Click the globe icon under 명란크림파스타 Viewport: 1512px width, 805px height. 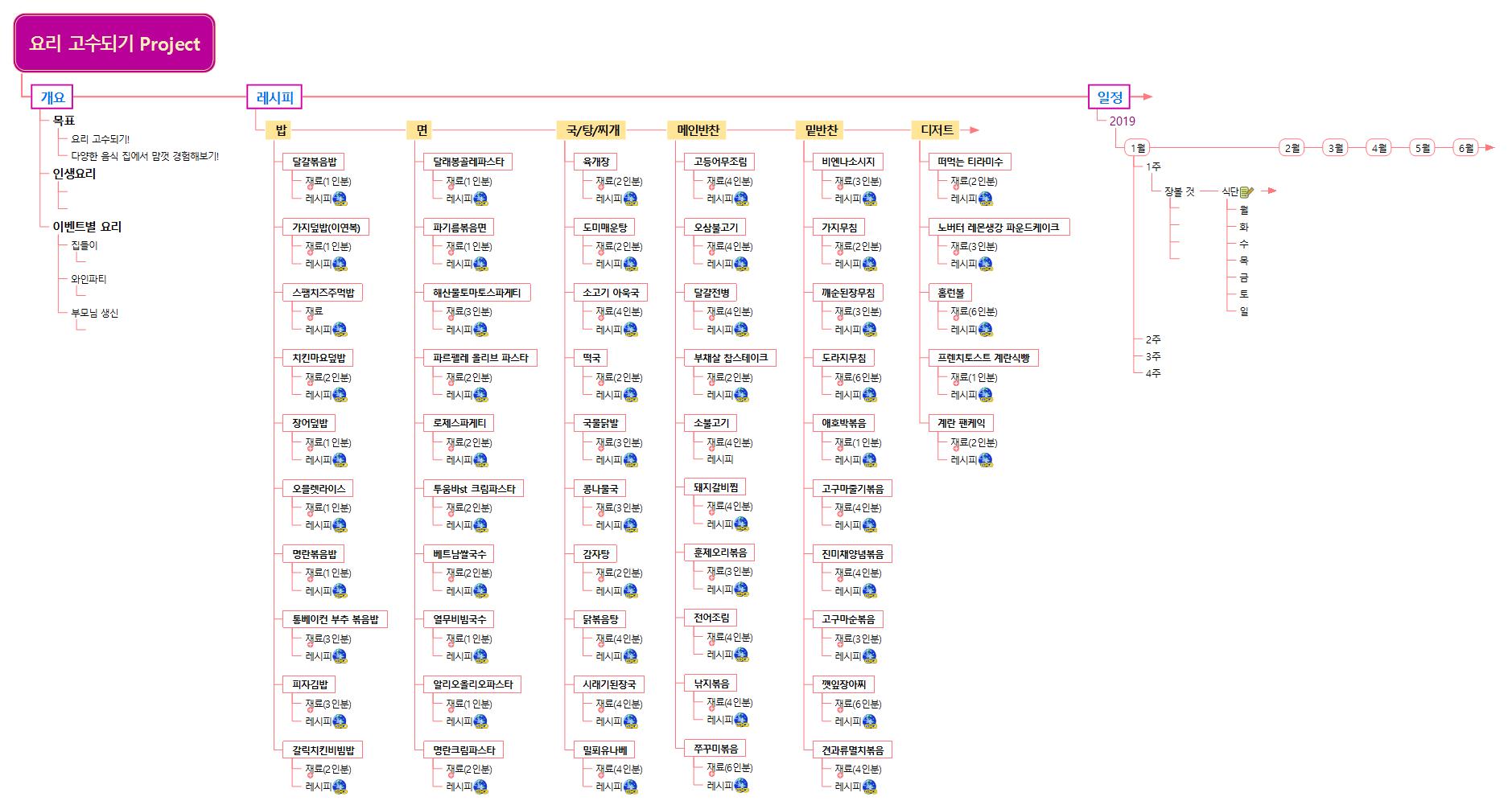click(x=480, y=787)
